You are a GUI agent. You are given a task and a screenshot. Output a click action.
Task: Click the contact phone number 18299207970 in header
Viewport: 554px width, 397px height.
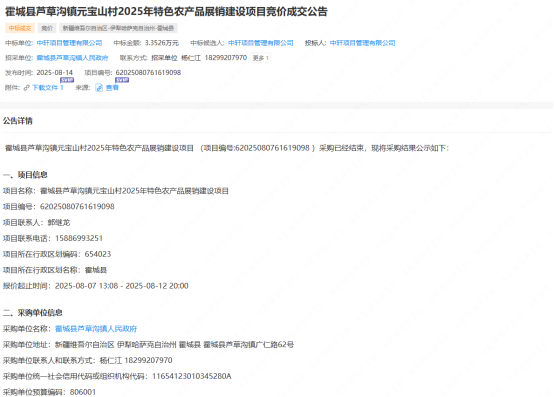[226, 58]
